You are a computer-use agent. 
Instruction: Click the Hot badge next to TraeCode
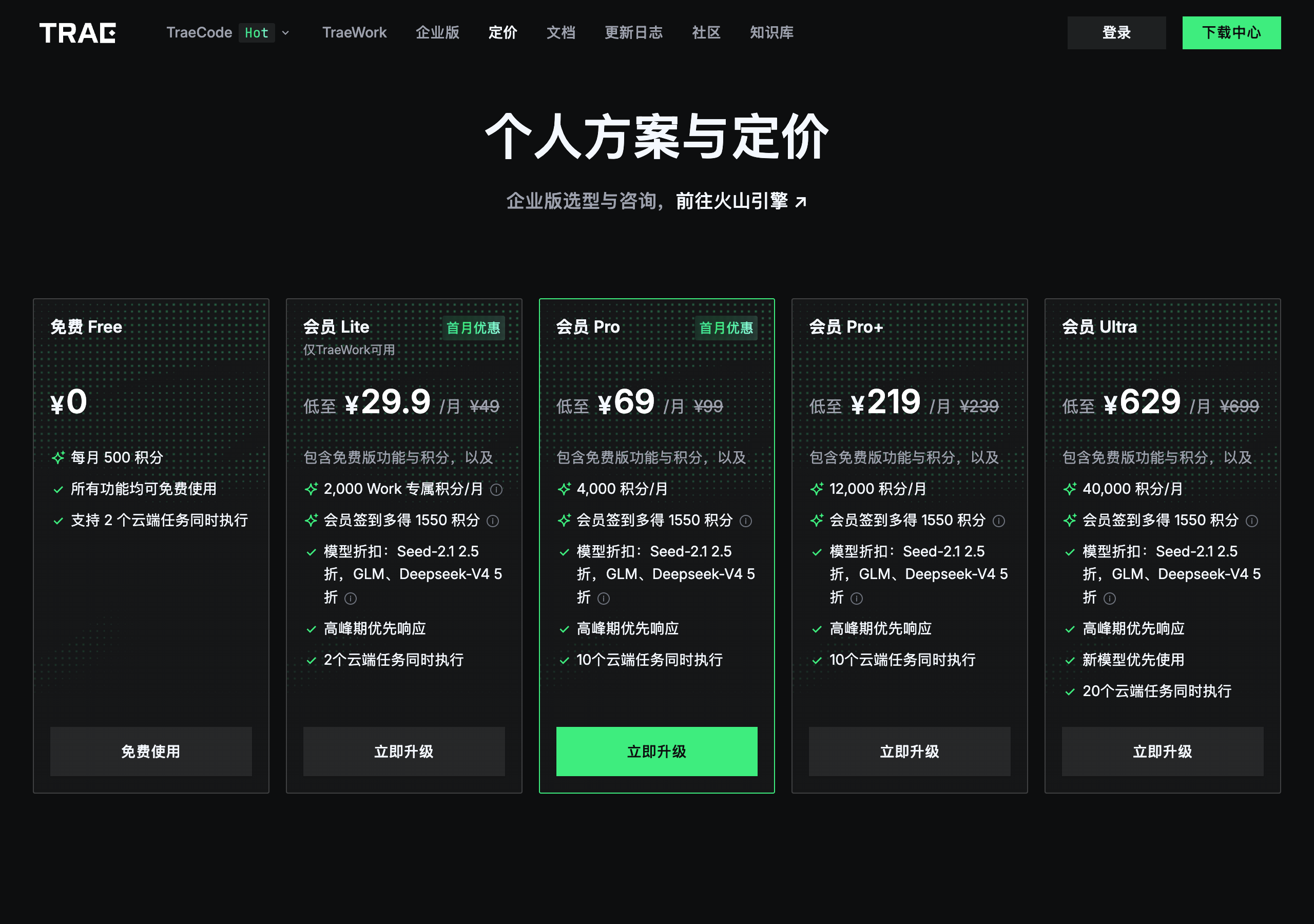coord(257,33)
